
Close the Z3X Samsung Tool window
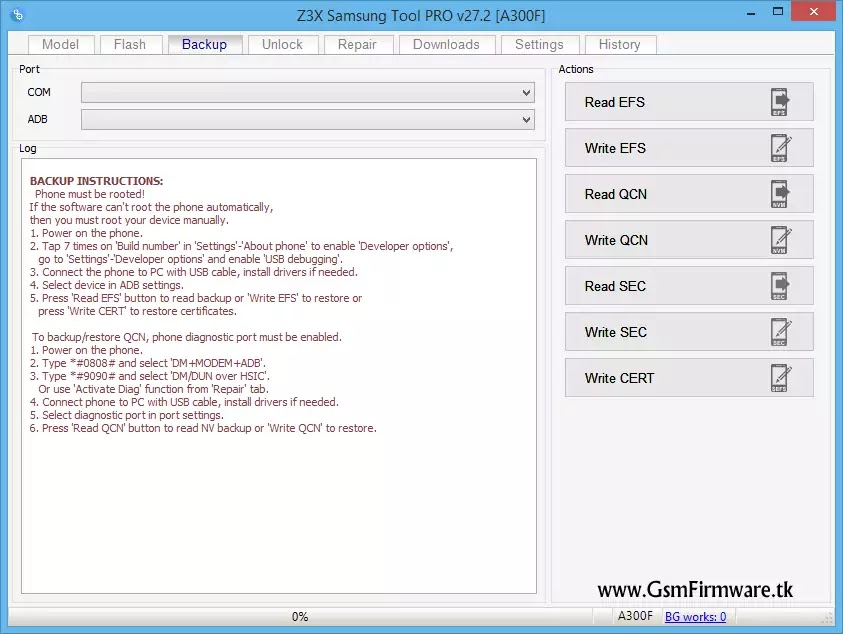813,12
